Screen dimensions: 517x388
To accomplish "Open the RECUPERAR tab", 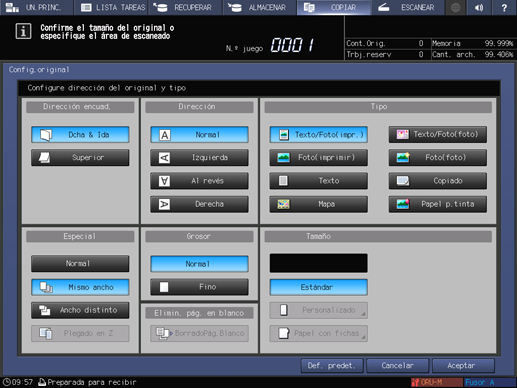I will [x=186, y=7].
